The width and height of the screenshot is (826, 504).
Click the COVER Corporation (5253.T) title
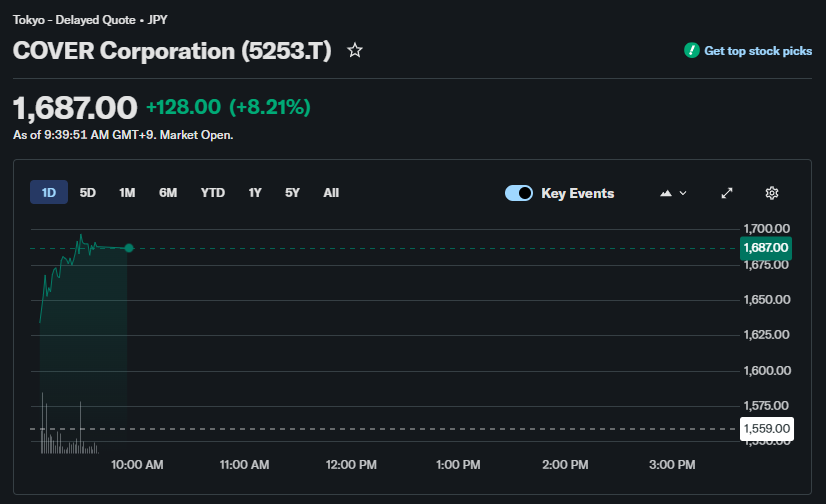pos(172,51)
